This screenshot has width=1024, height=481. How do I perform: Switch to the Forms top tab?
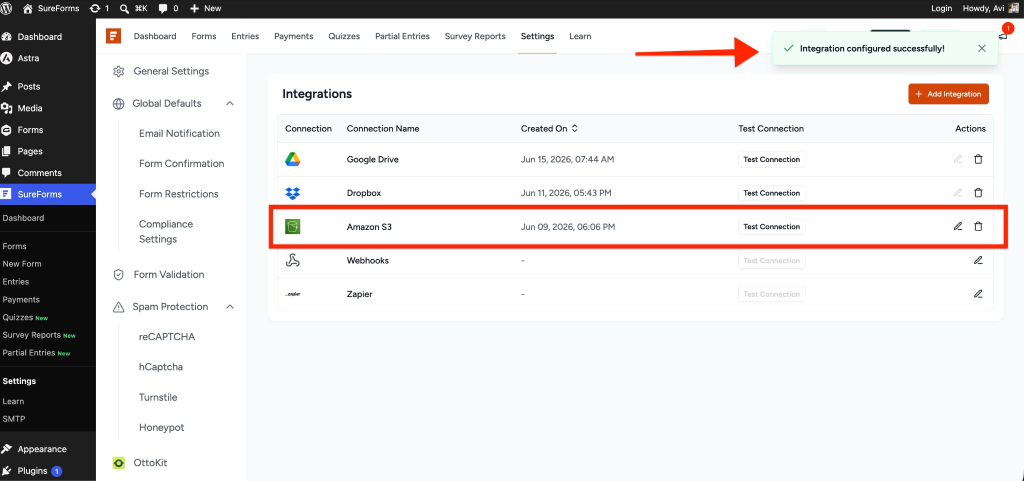[204, 37]
